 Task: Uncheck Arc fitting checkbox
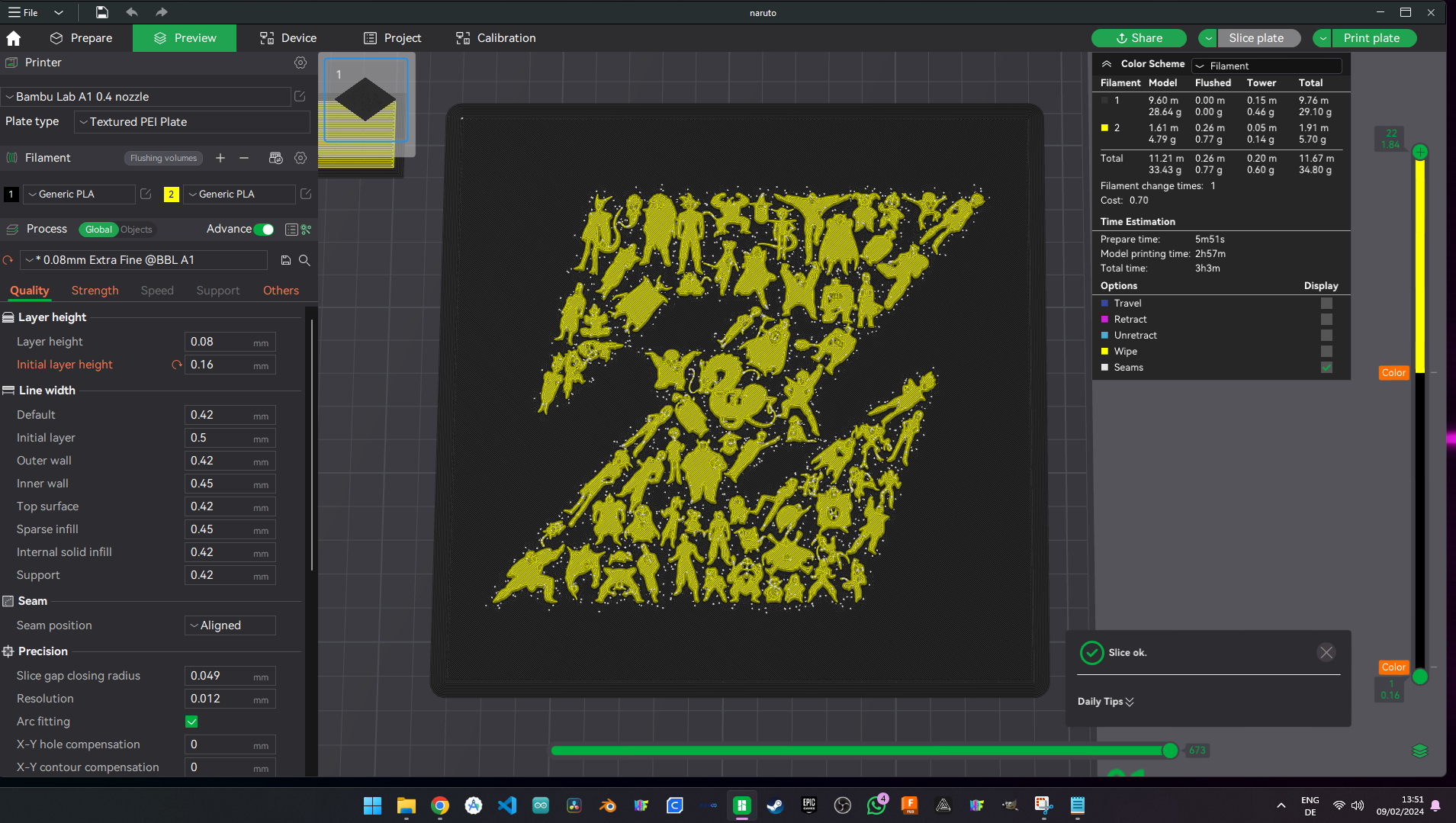191,722
